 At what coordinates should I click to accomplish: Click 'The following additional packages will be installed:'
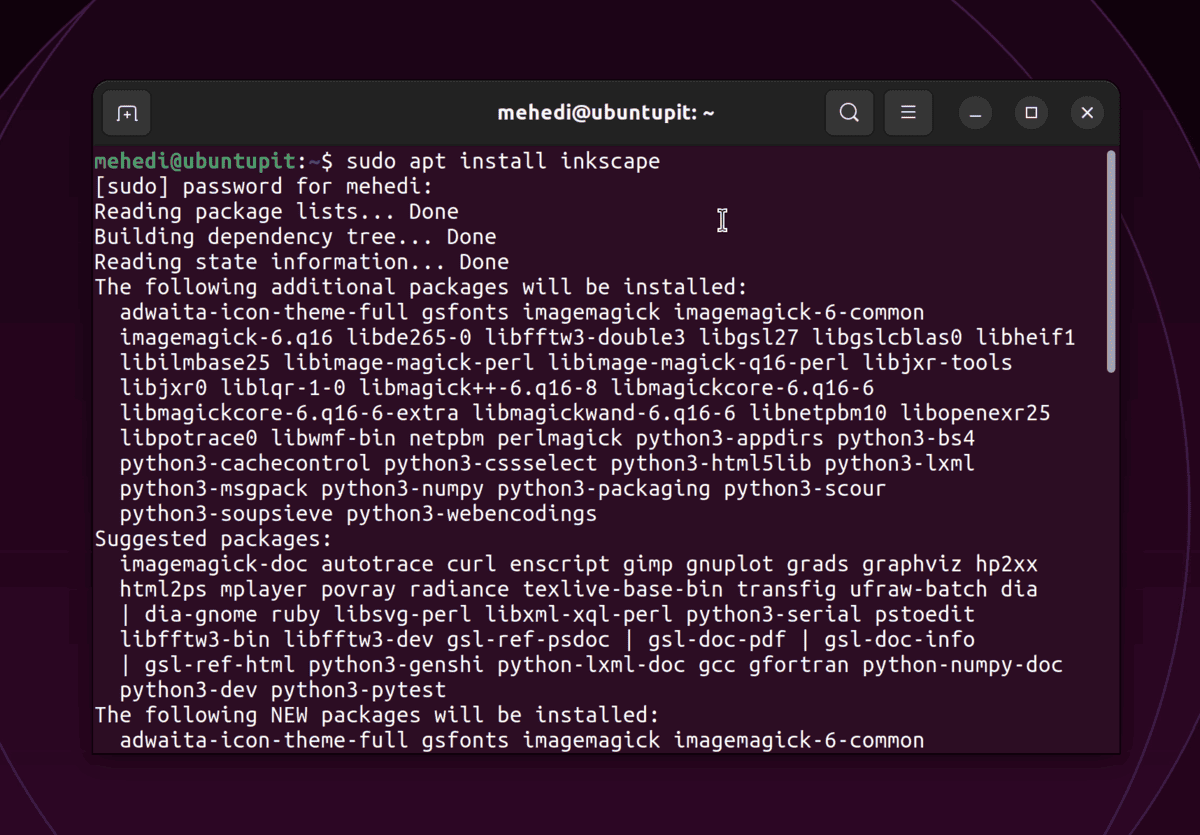pos(421,287)
